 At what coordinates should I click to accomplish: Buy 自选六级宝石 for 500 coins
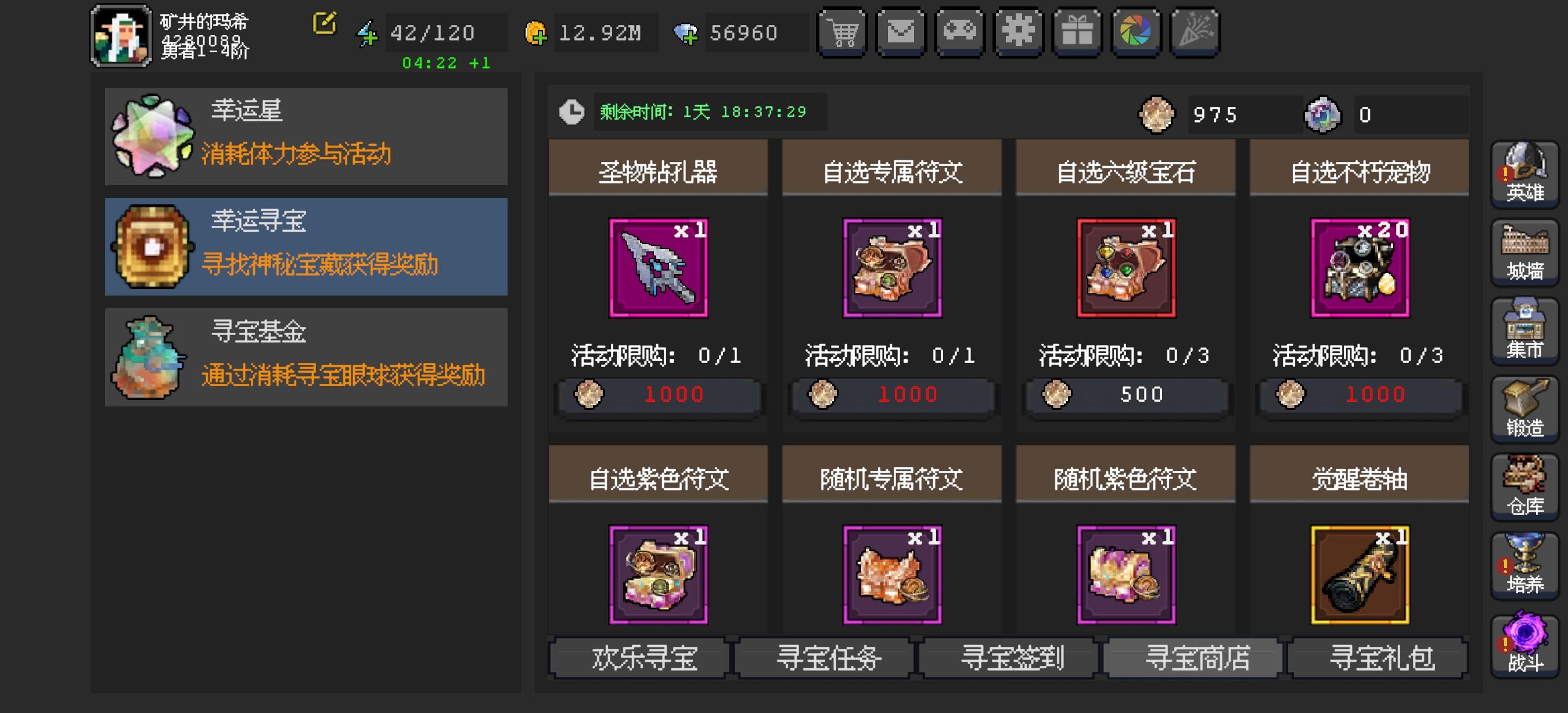1125,395
